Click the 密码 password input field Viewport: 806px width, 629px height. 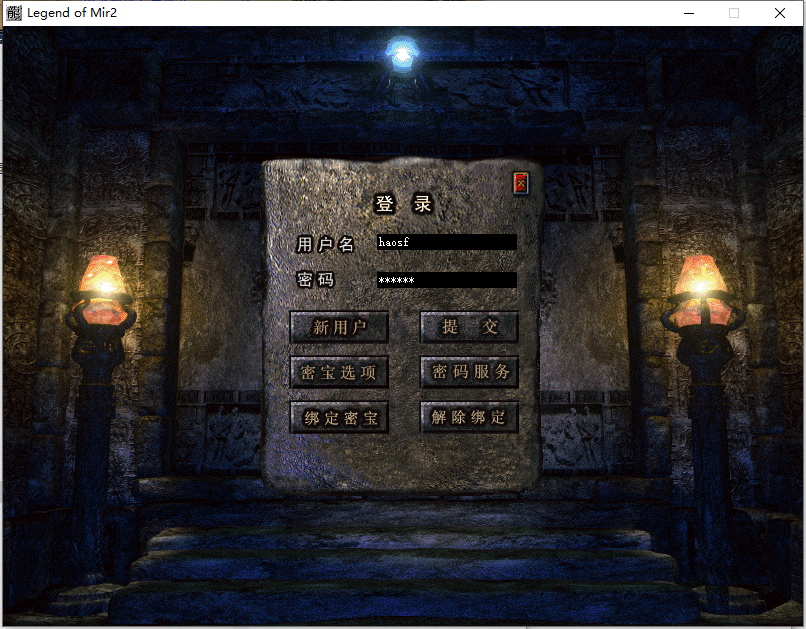pos(446,280)
